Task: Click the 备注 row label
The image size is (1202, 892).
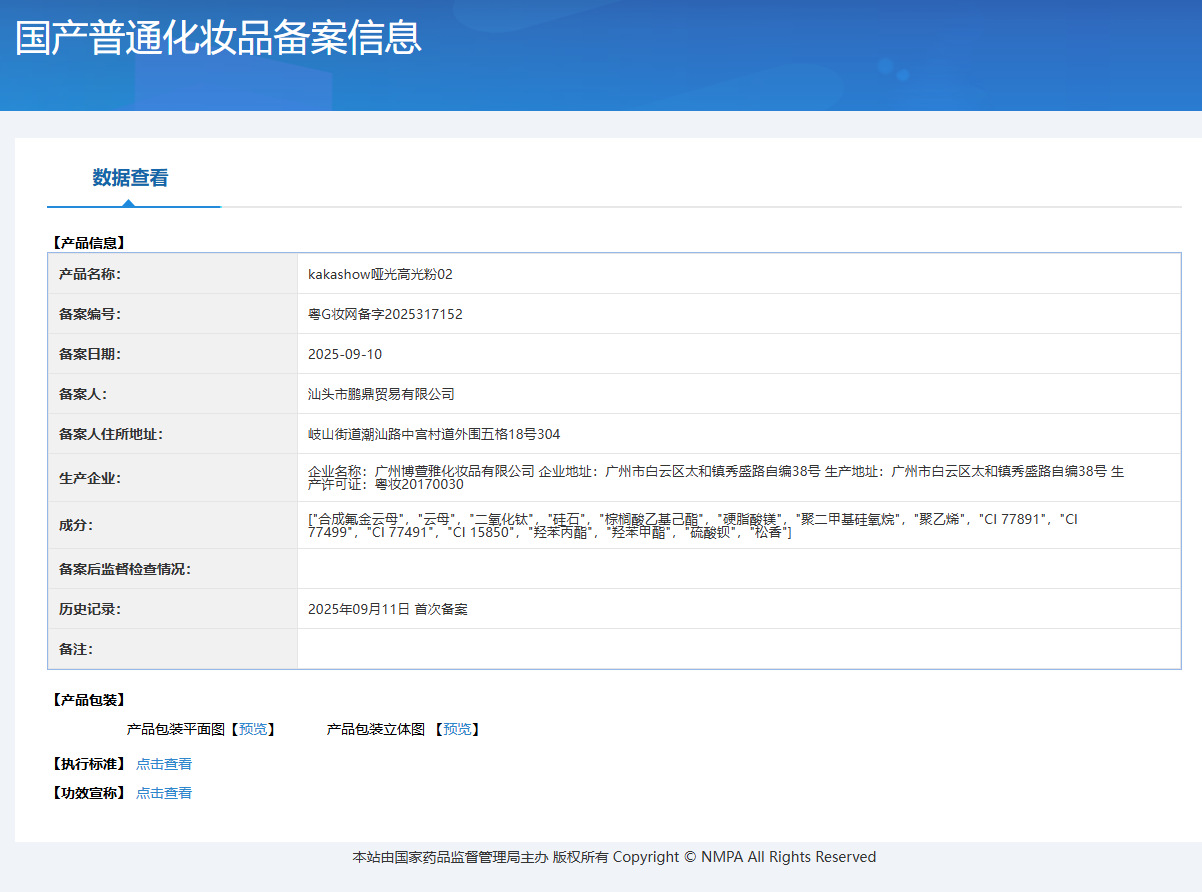Action: click(x=75, y=649)
